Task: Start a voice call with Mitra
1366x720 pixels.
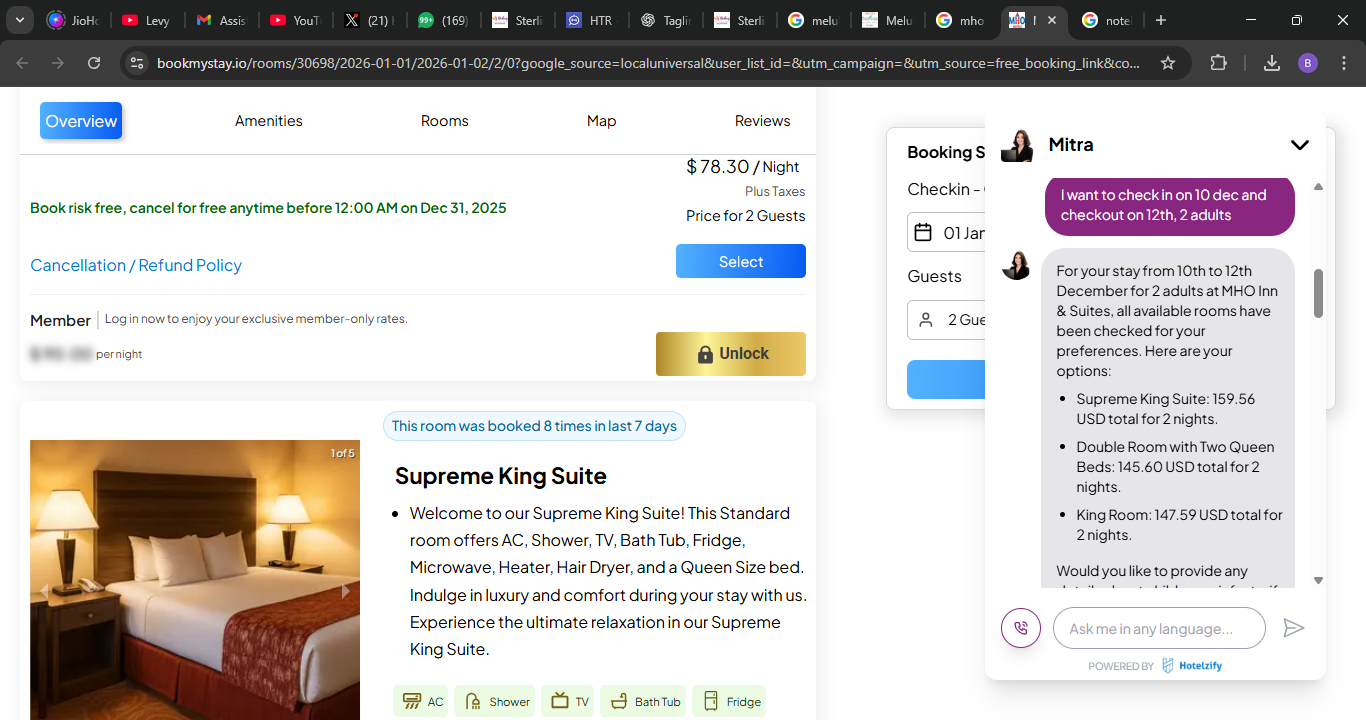Action: [x=1021, y=628]
